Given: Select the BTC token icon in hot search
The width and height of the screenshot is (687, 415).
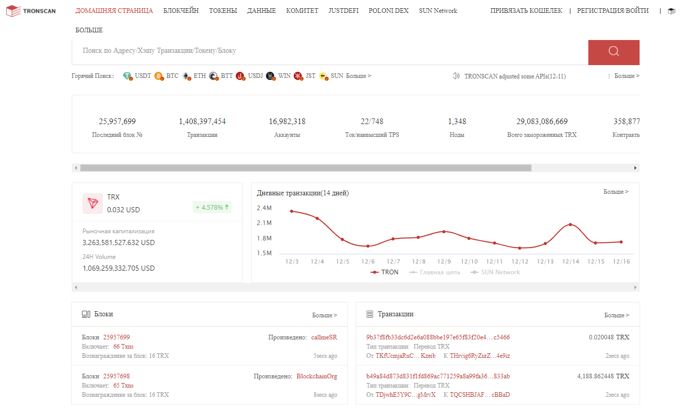Looking at the screenshot, I should 158,75.
